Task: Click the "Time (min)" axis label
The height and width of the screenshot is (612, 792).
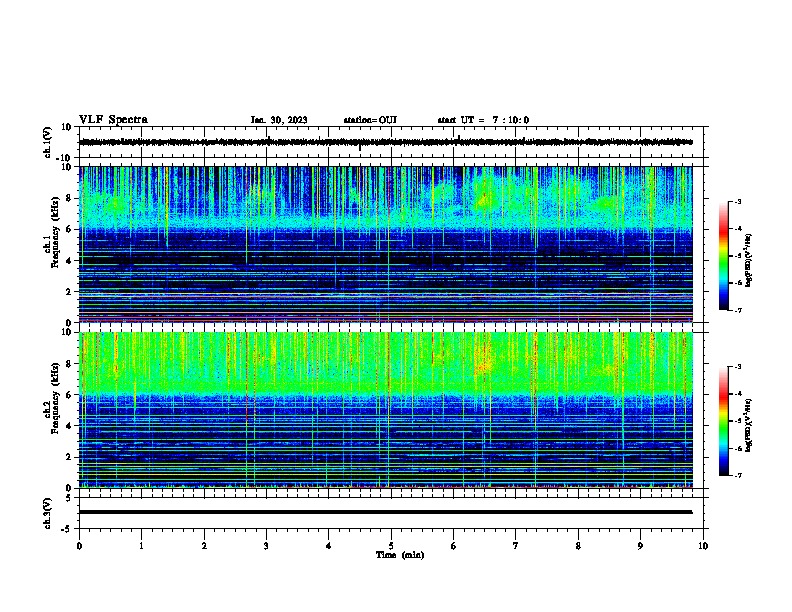Action: coord(400,555)
